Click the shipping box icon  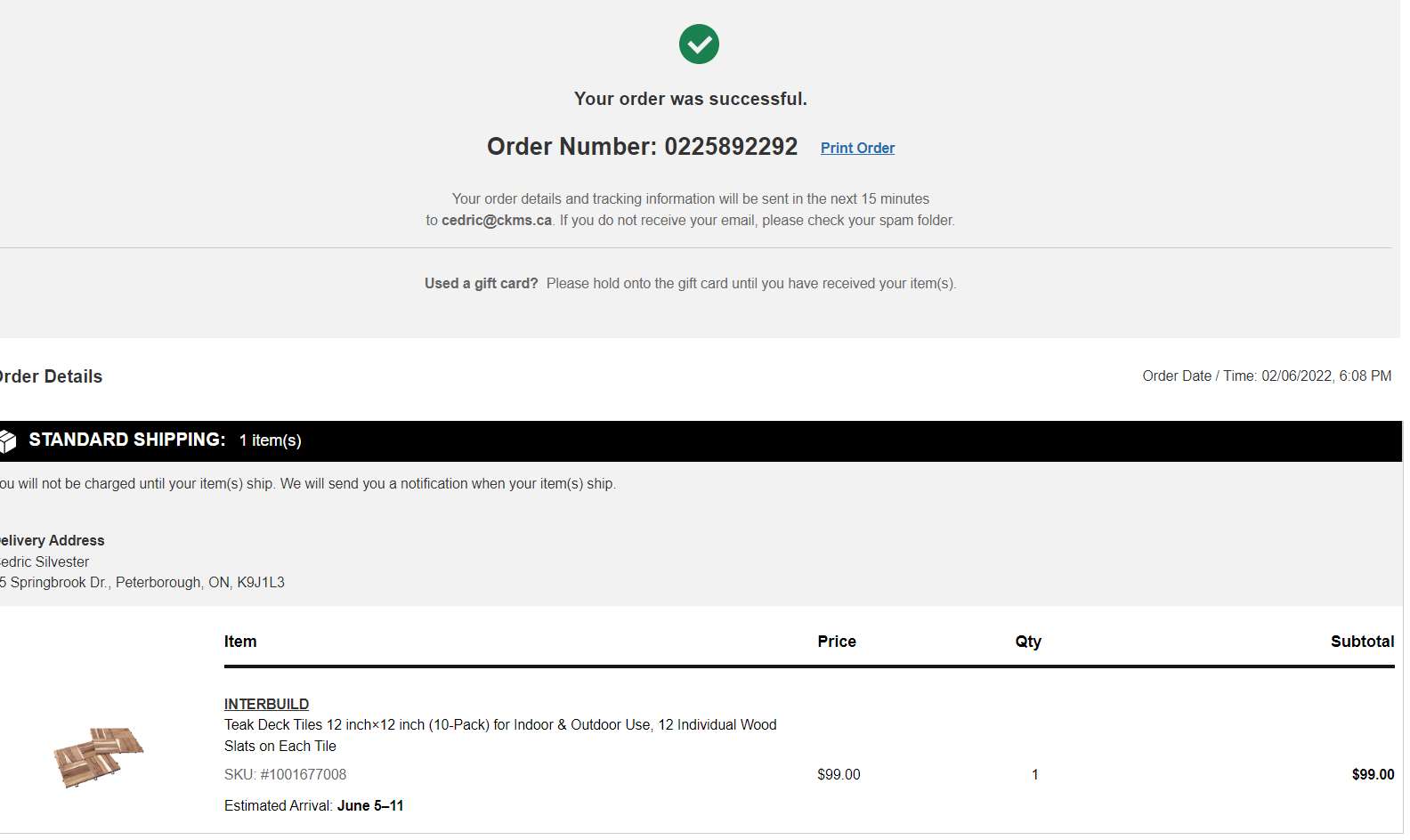point(8,440)
